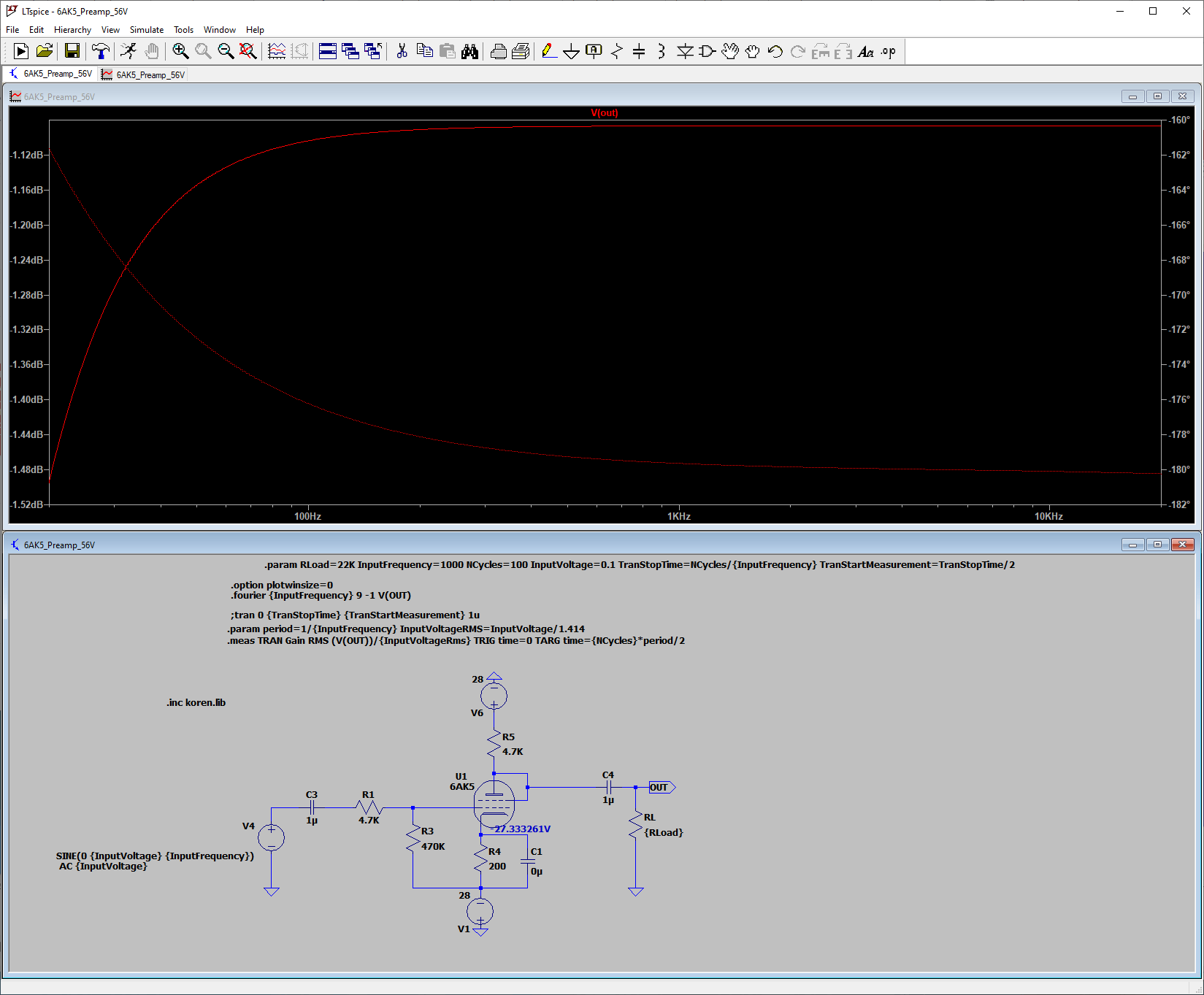Select the Label Net tool
Screen dimensions: 1204x995
594,51
